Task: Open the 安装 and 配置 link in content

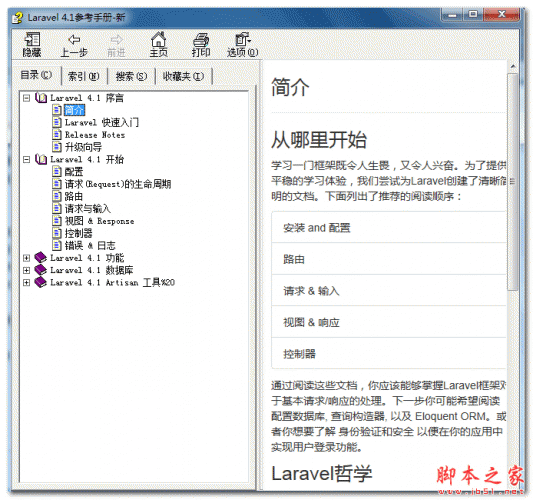Action: 317,228
